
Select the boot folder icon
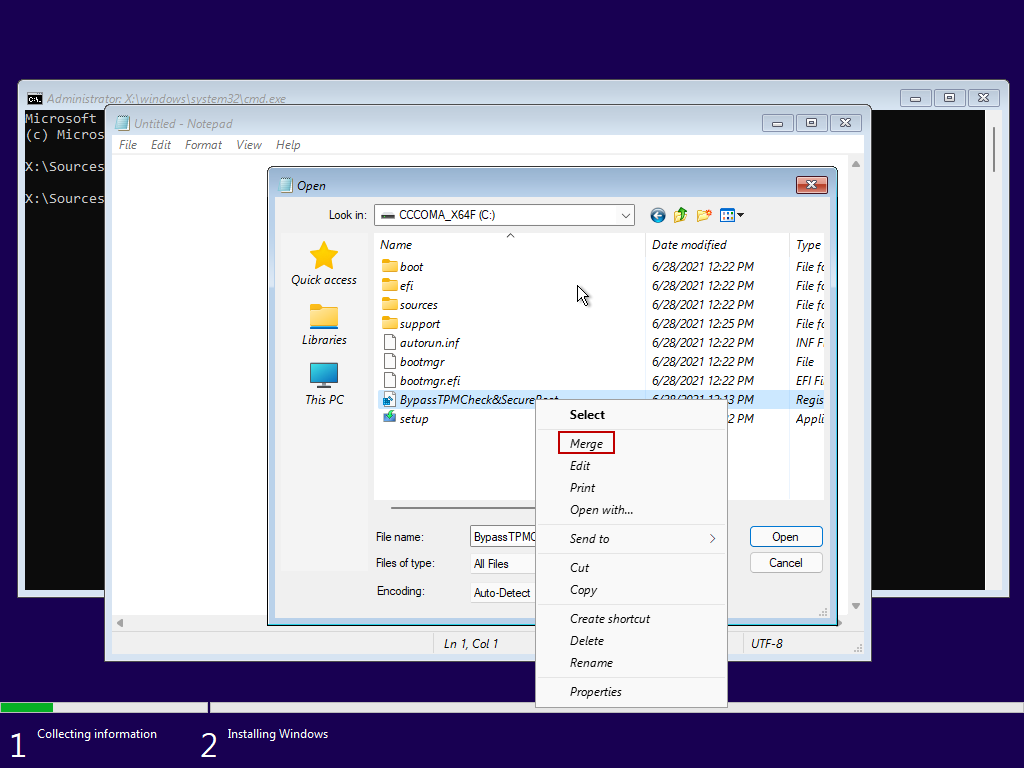coord(390,266)
